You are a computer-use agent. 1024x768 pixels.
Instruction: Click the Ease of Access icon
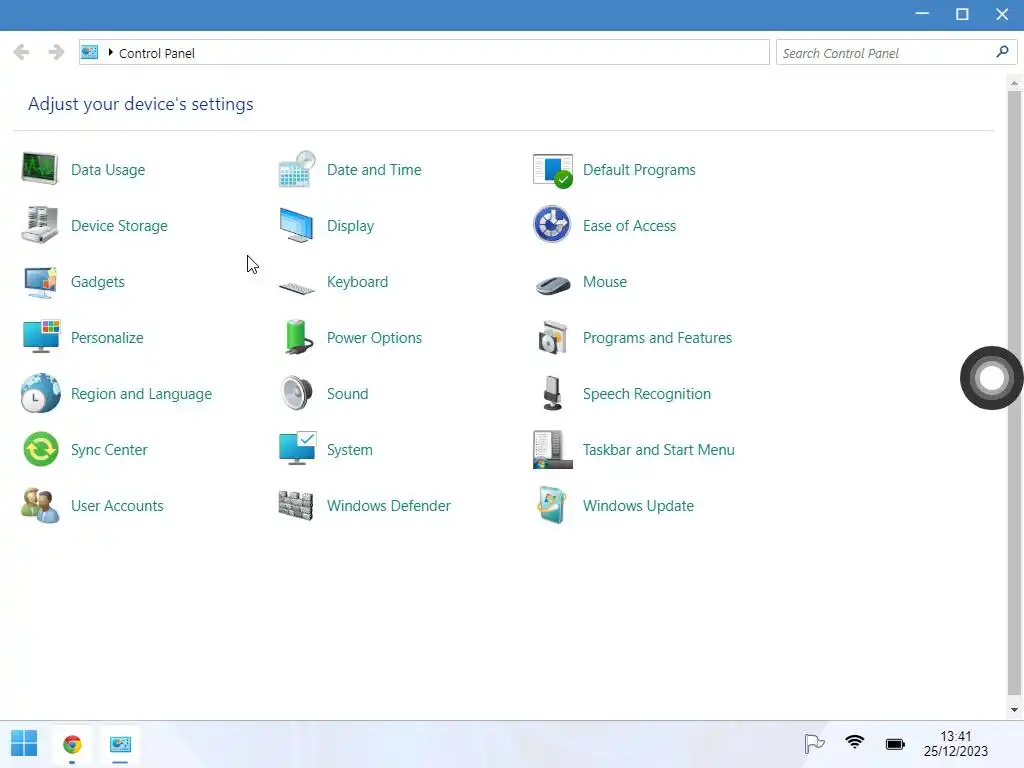tap(552, 224)
